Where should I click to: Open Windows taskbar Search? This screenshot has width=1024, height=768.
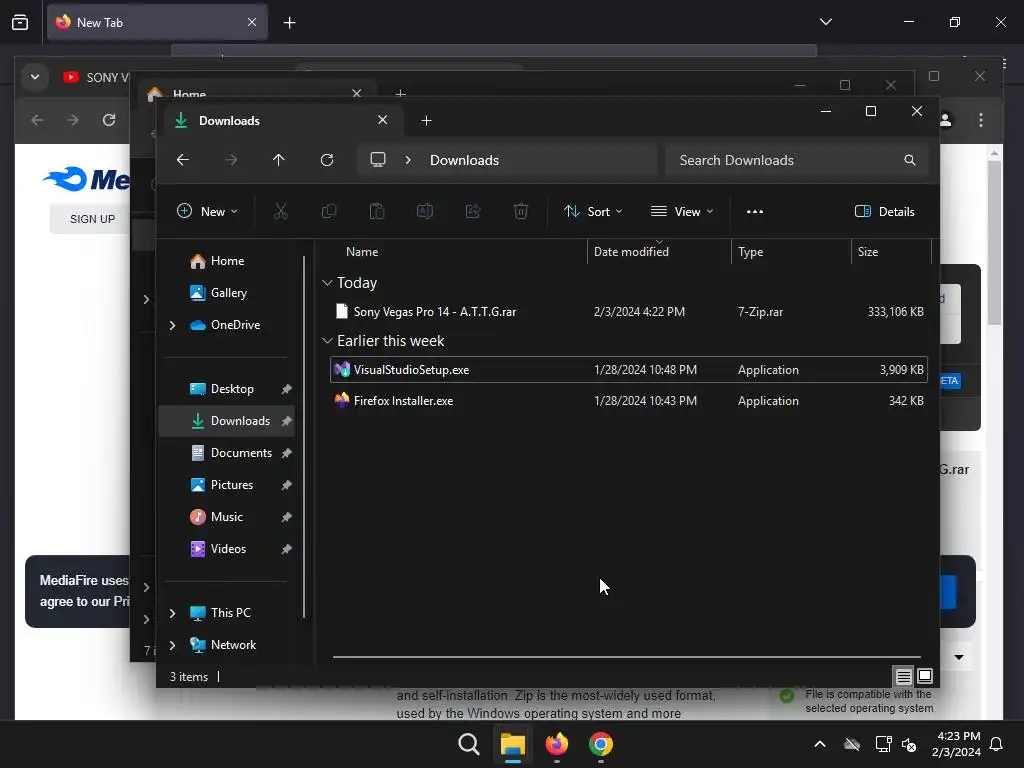(468, 744)
